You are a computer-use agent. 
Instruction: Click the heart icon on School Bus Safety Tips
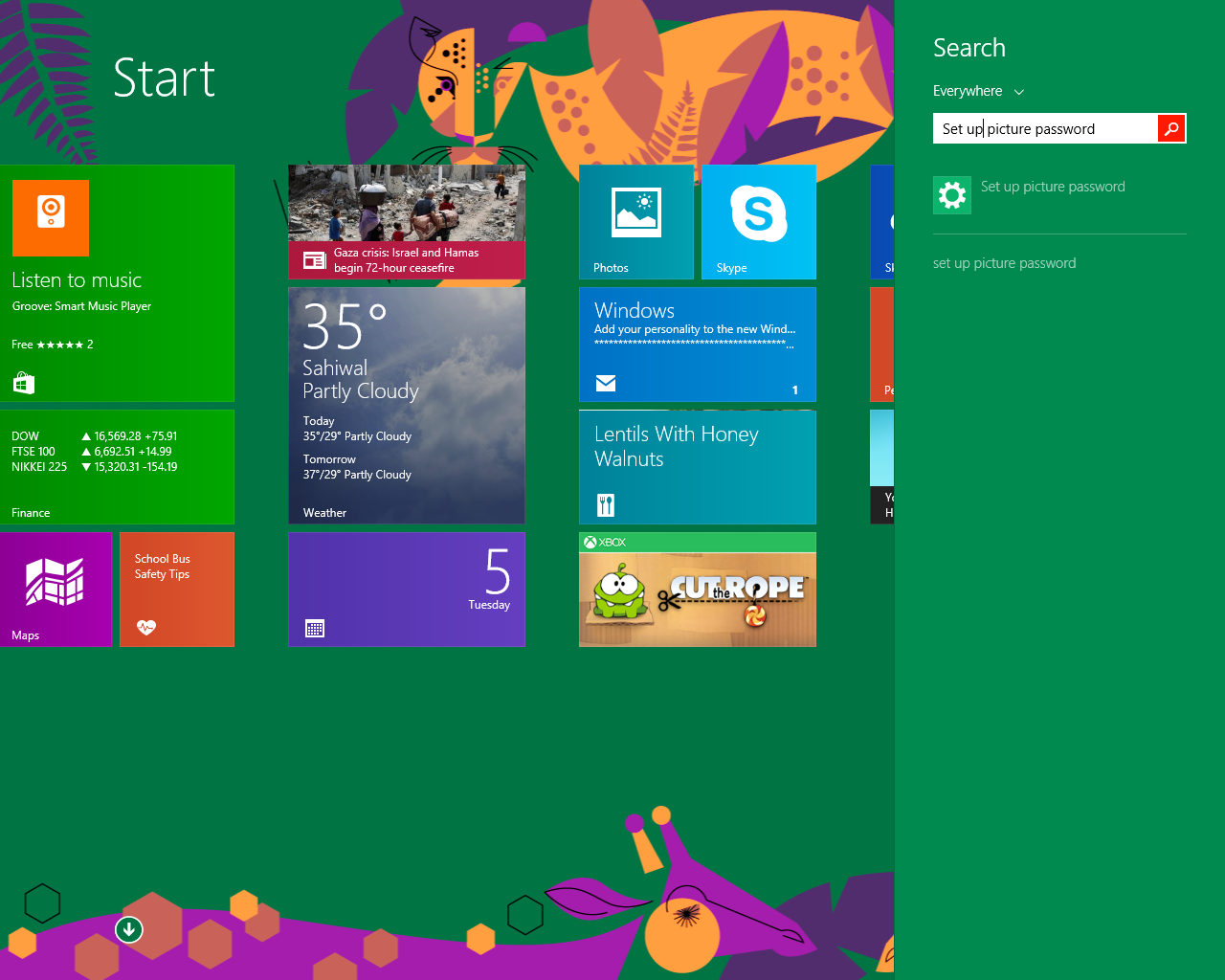tap(145, 628)
